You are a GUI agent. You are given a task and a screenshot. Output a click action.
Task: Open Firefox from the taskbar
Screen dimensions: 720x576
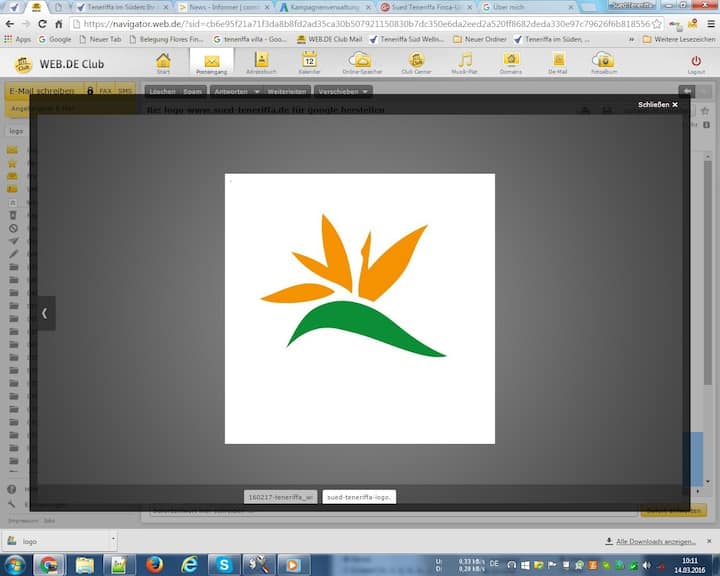[x=154, y=564]
